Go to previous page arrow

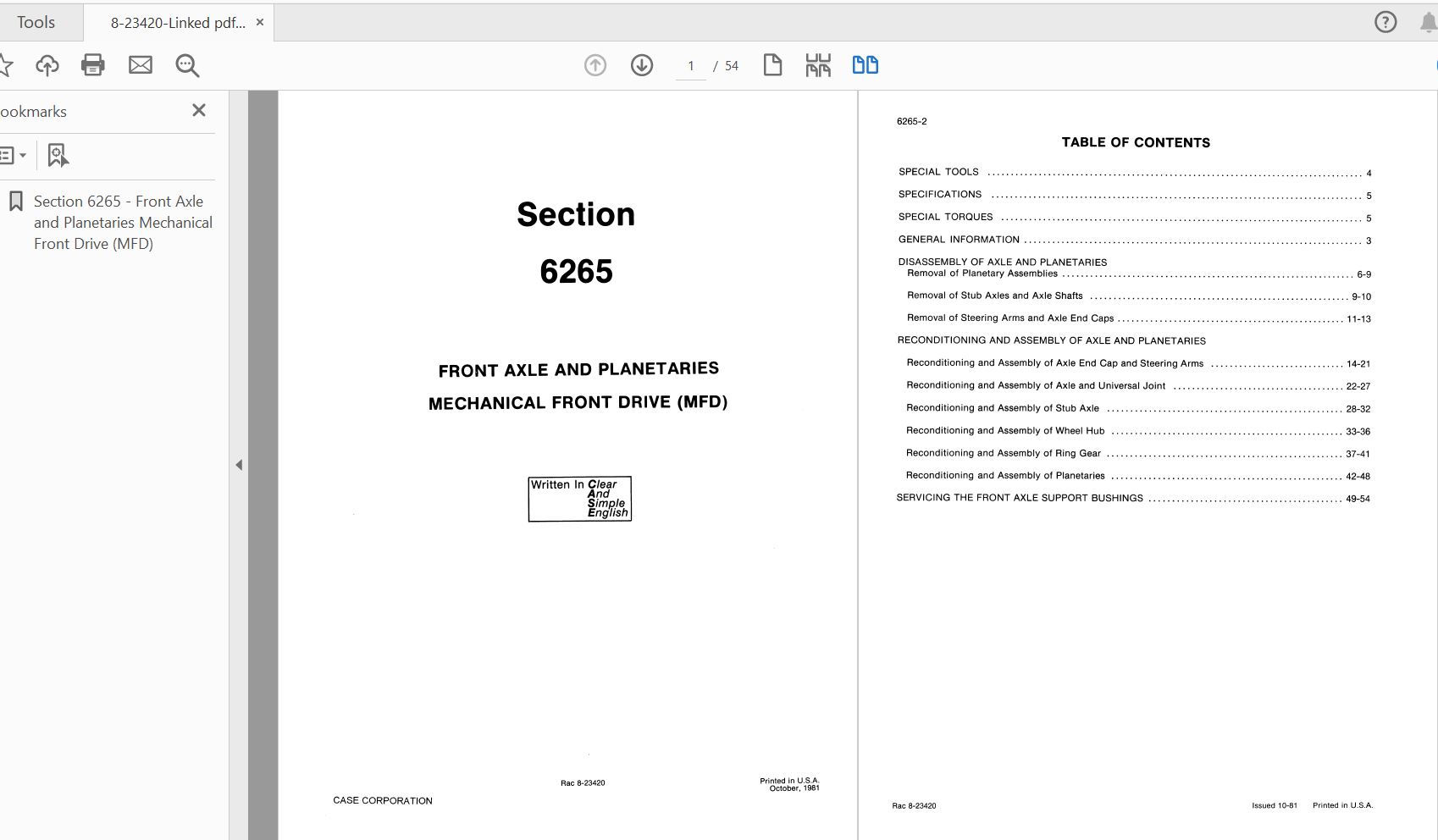pos(595,65)
